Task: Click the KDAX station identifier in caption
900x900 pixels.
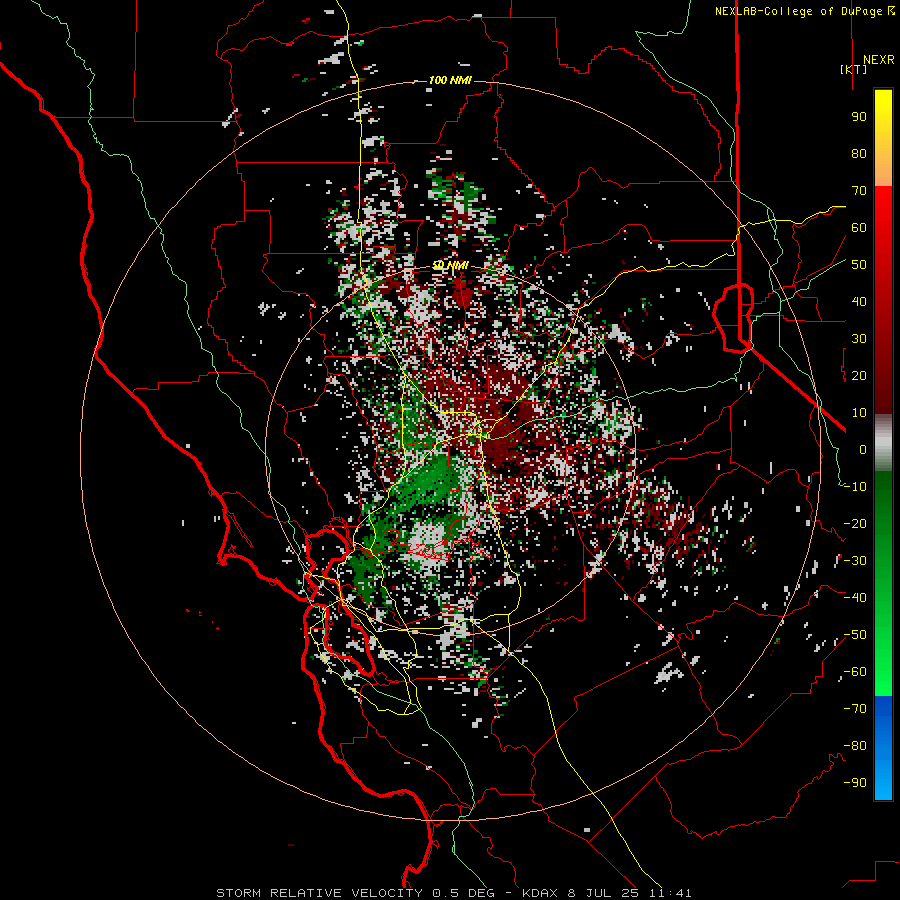Action: (541, 893)
